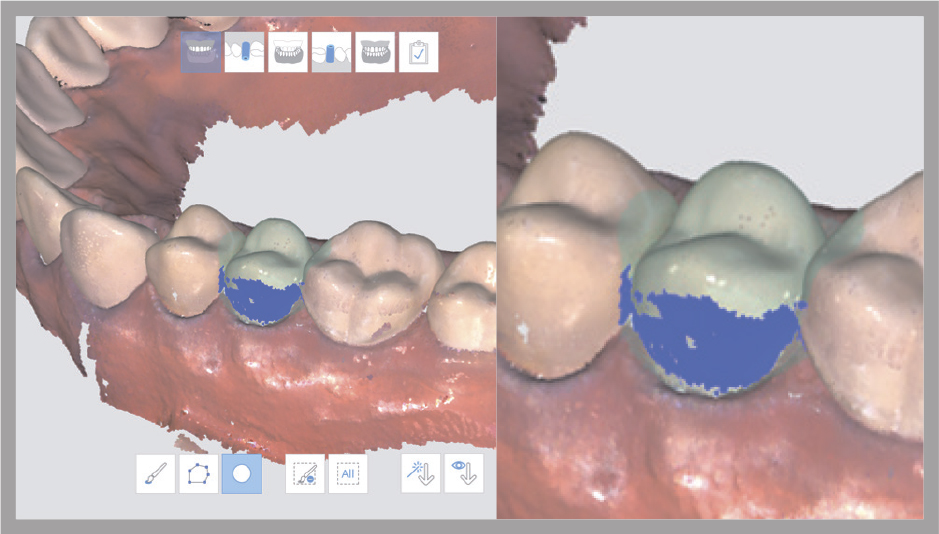The image size is (939, 534).
Task: Click the clipboard checkmark completion icon
Action: click(418, 52)
